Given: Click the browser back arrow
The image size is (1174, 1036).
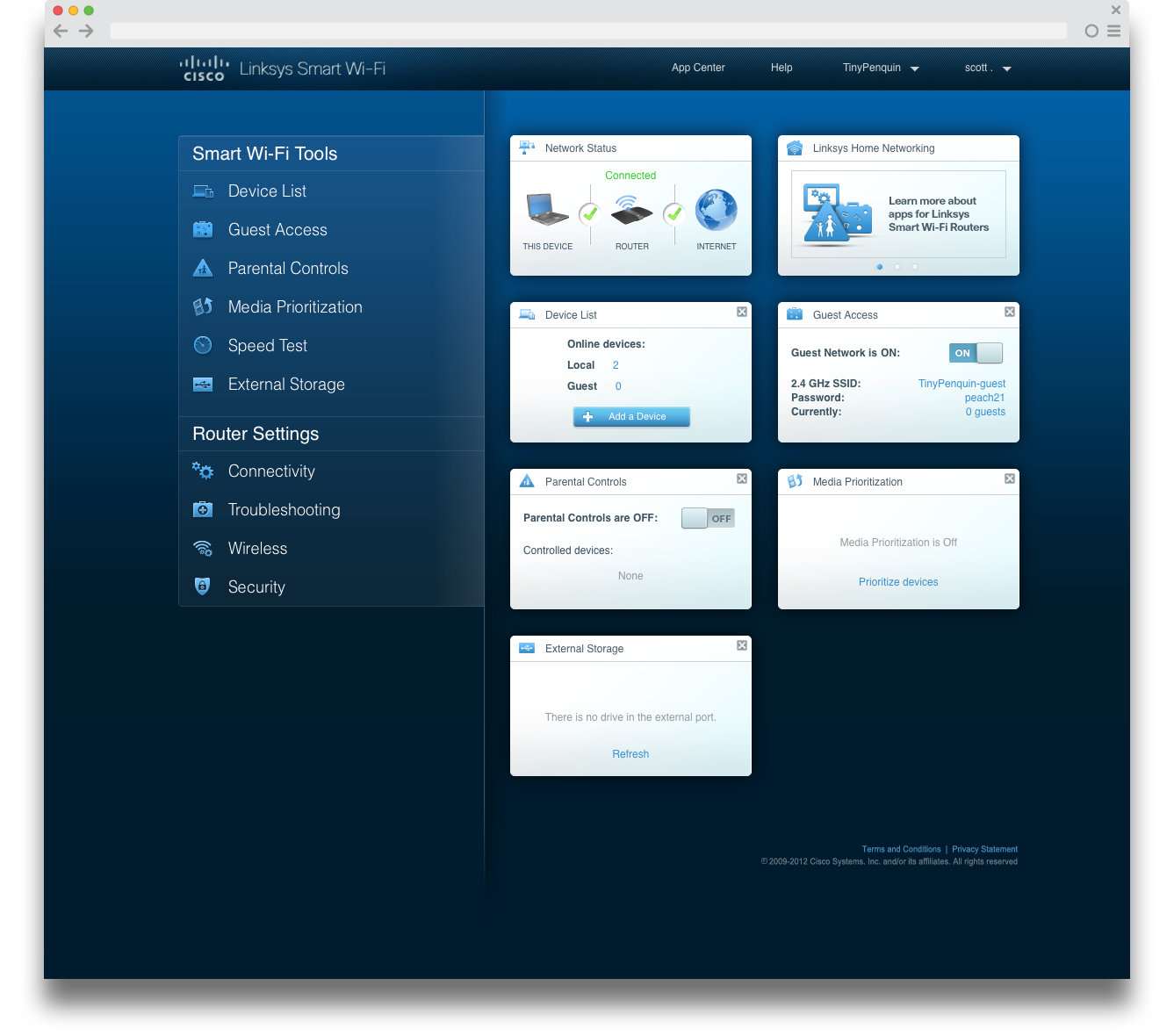Looking at the screenshot, I should [x=61, y=31].
